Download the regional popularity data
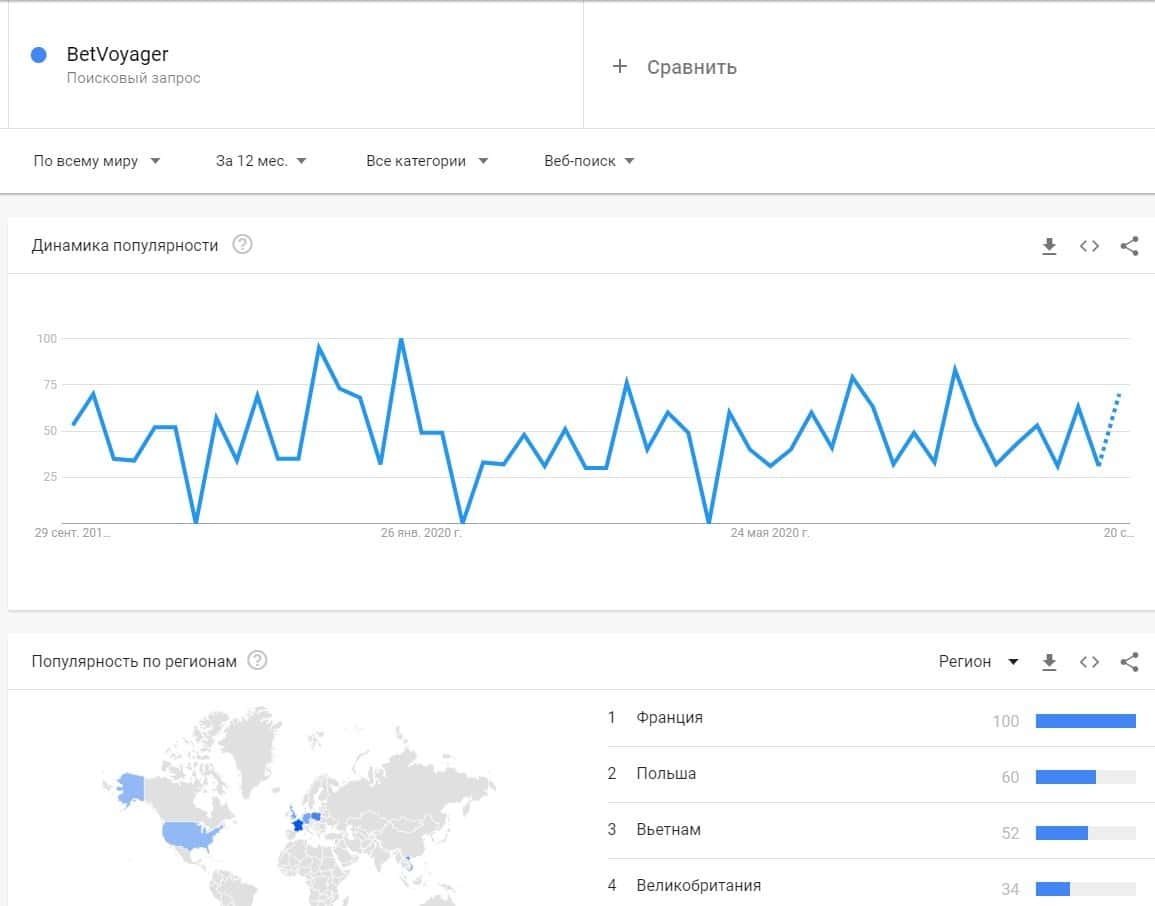 pyautogui.click(x=1049, y=662)
